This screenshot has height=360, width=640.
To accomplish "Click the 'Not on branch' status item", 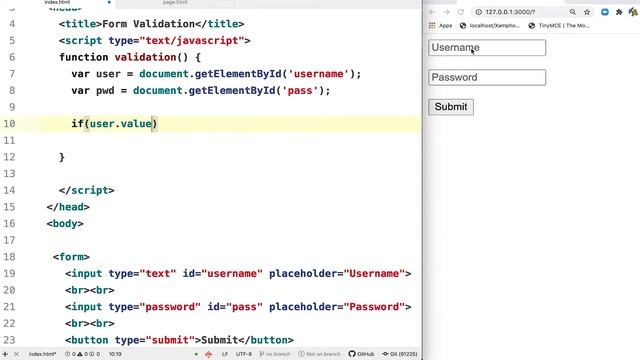I will click(319, 354).
